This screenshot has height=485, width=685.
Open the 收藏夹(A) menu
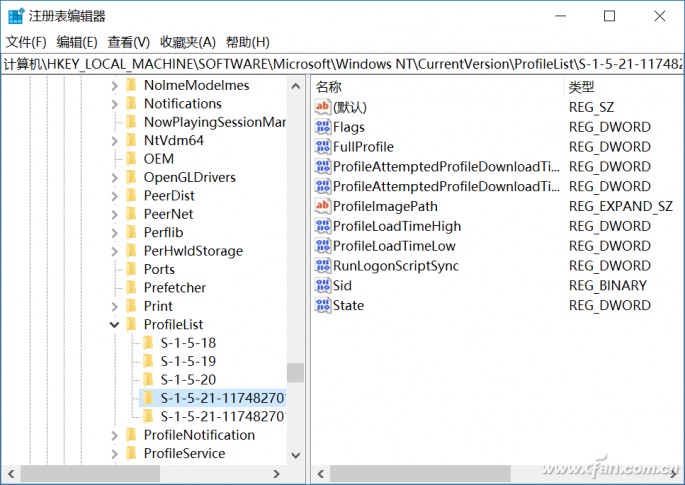coord(188,42)
